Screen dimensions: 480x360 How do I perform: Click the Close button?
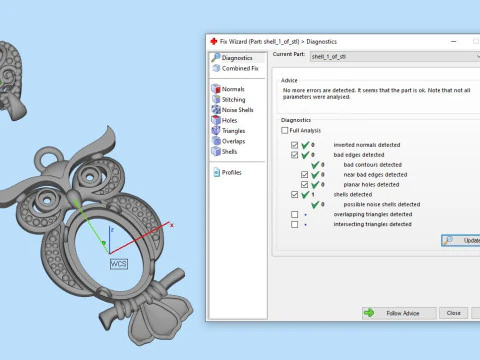coord(453,313)
